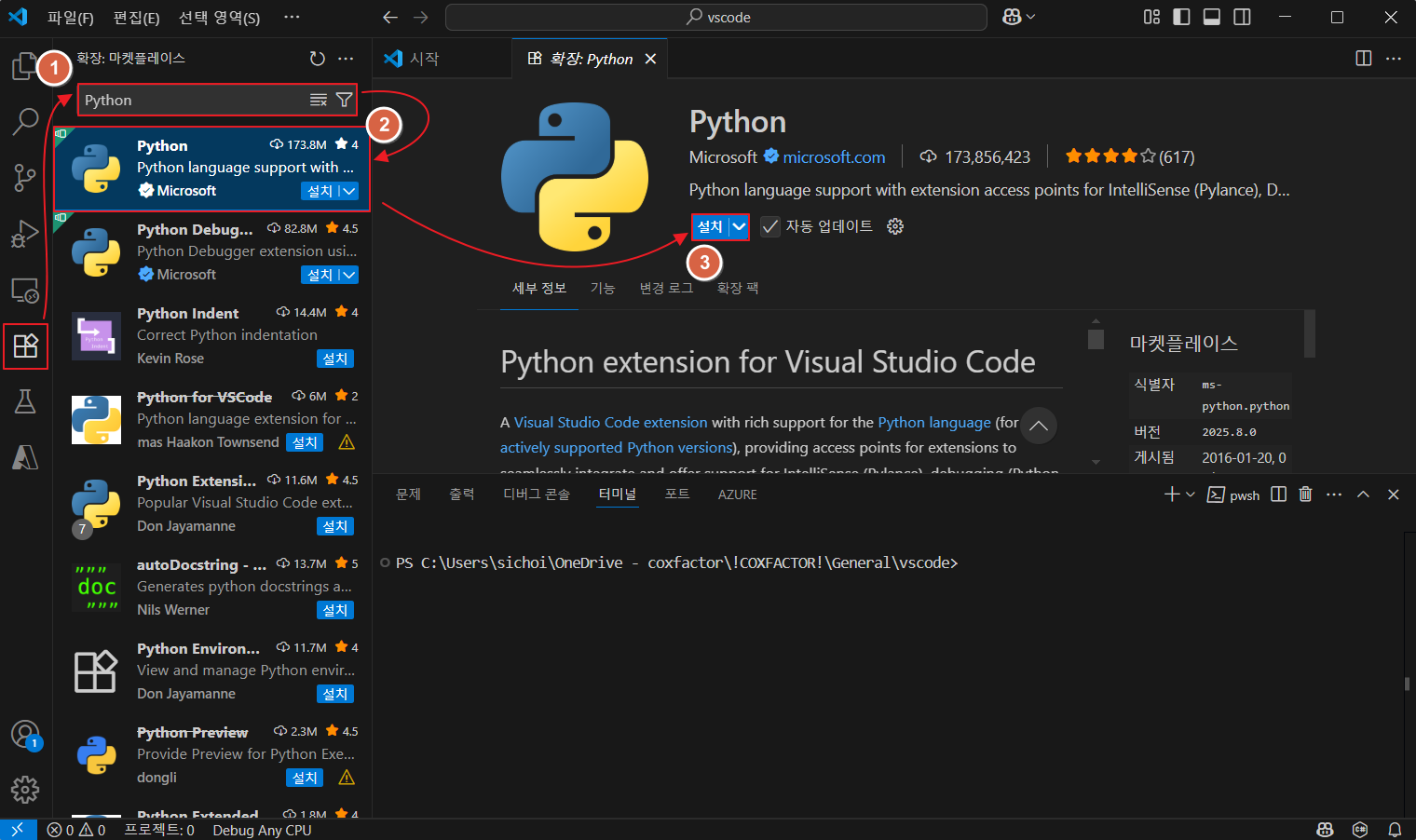Open Copilot chat icon in title bar

[x=1012, y=17]
